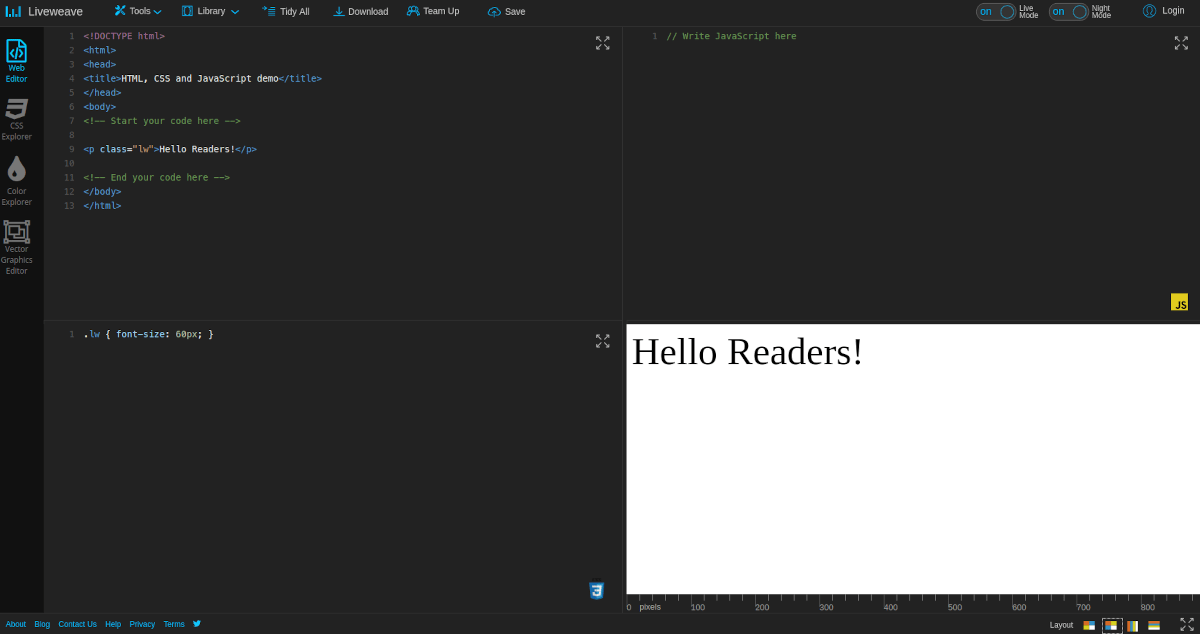This screenshot has height=634, width=1200.
Task: Click the Hello Readers! preview text
Action: coord(747,352)
